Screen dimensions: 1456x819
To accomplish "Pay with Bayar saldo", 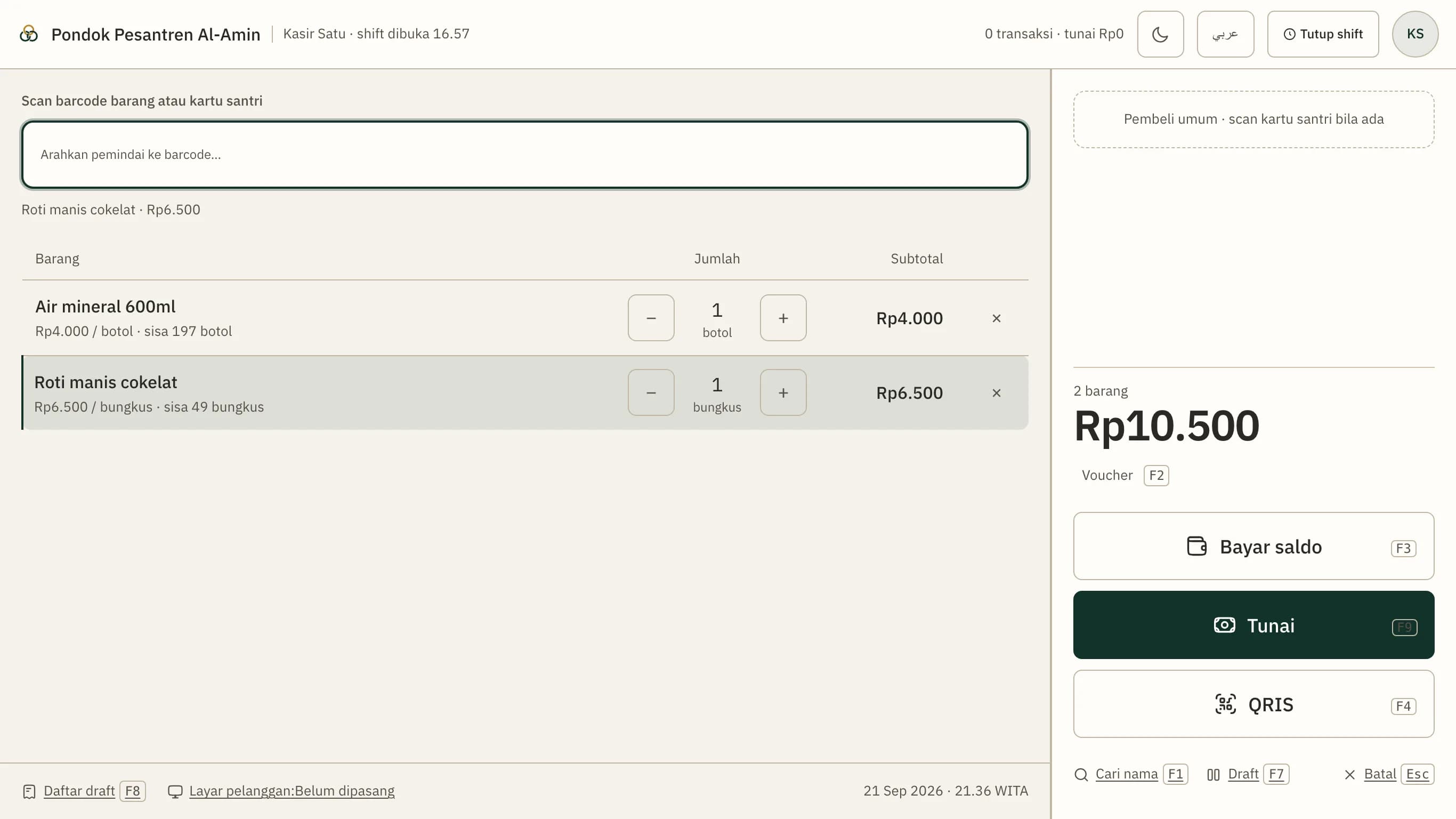I will (x=1253, y=546).
